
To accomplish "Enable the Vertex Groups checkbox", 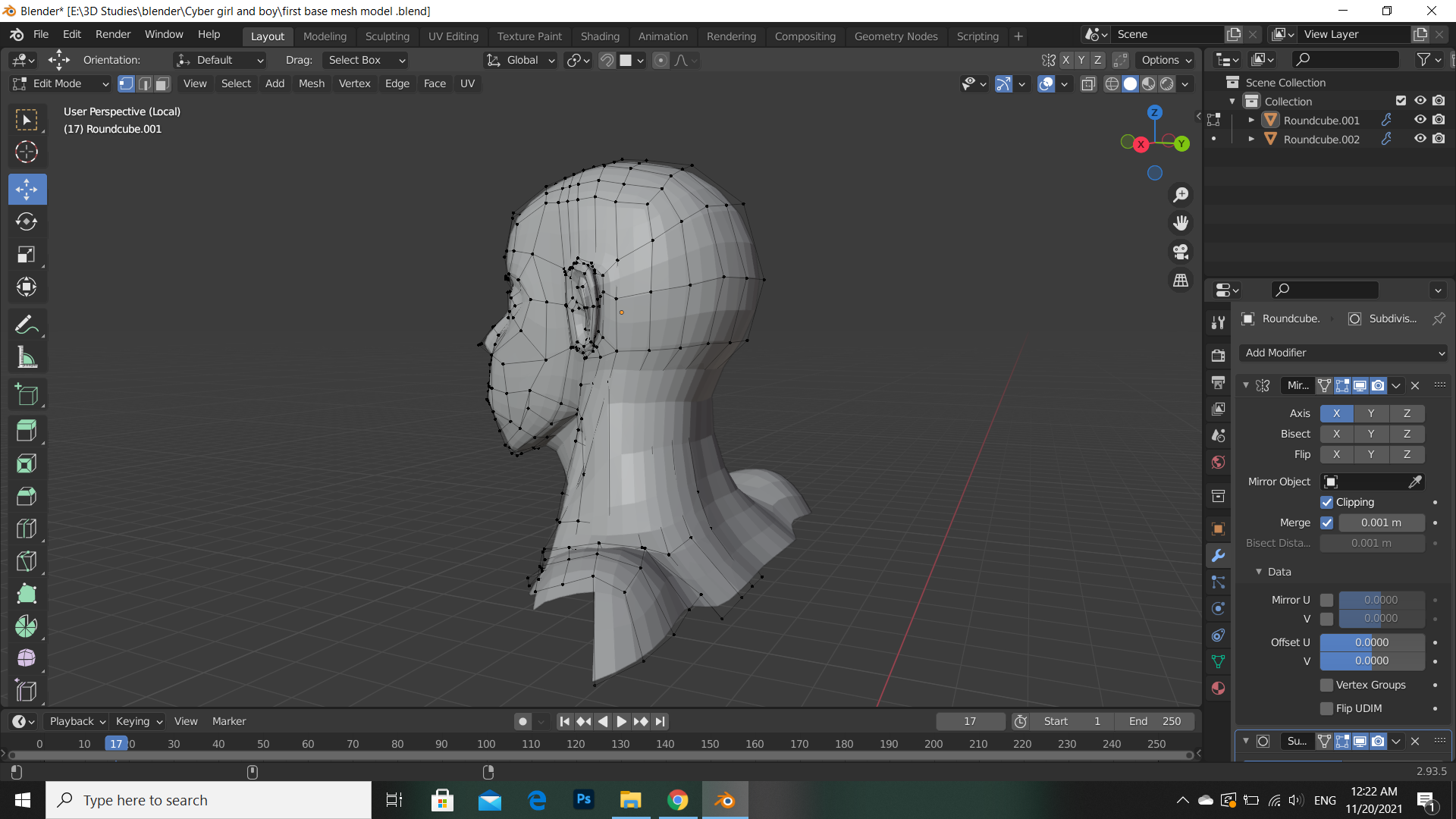I will point(1327,685).
